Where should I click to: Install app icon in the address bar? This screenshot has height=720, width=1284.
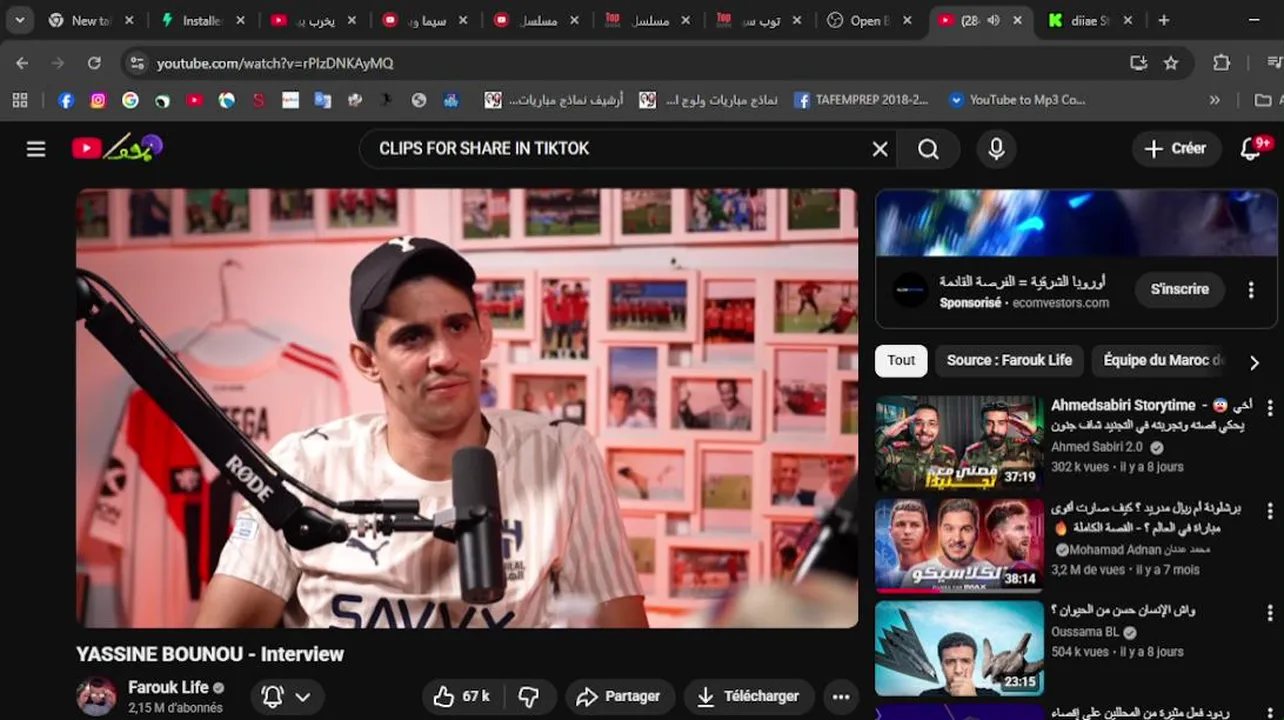click(1138, 63)
